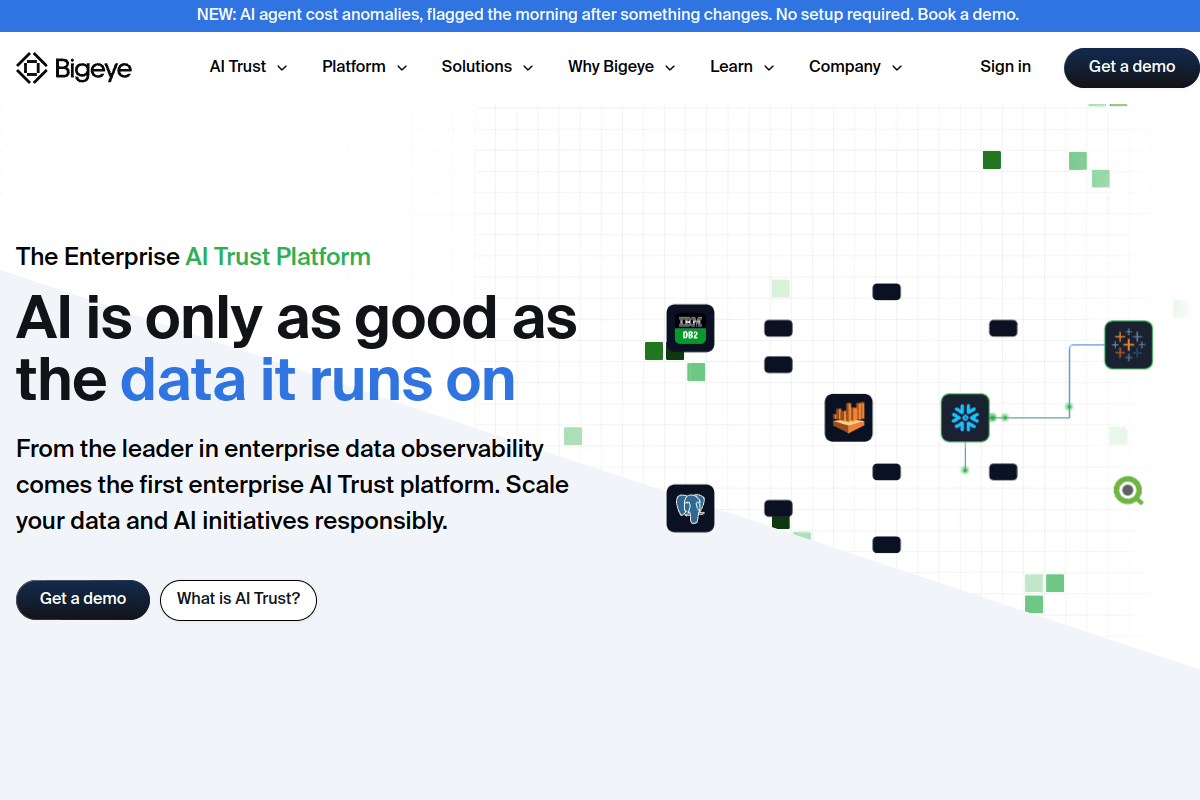Screen dimensions: 1200x800
Task: Expand the AI Trust chevron
Action: (282, 68)
